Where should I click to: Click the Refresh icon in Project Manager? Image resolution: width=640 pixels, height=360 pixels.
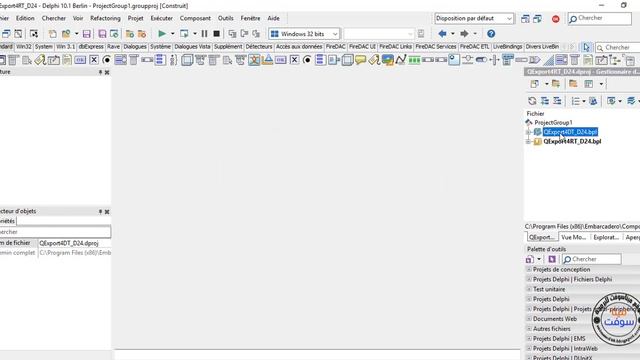[x=532, y=101]
